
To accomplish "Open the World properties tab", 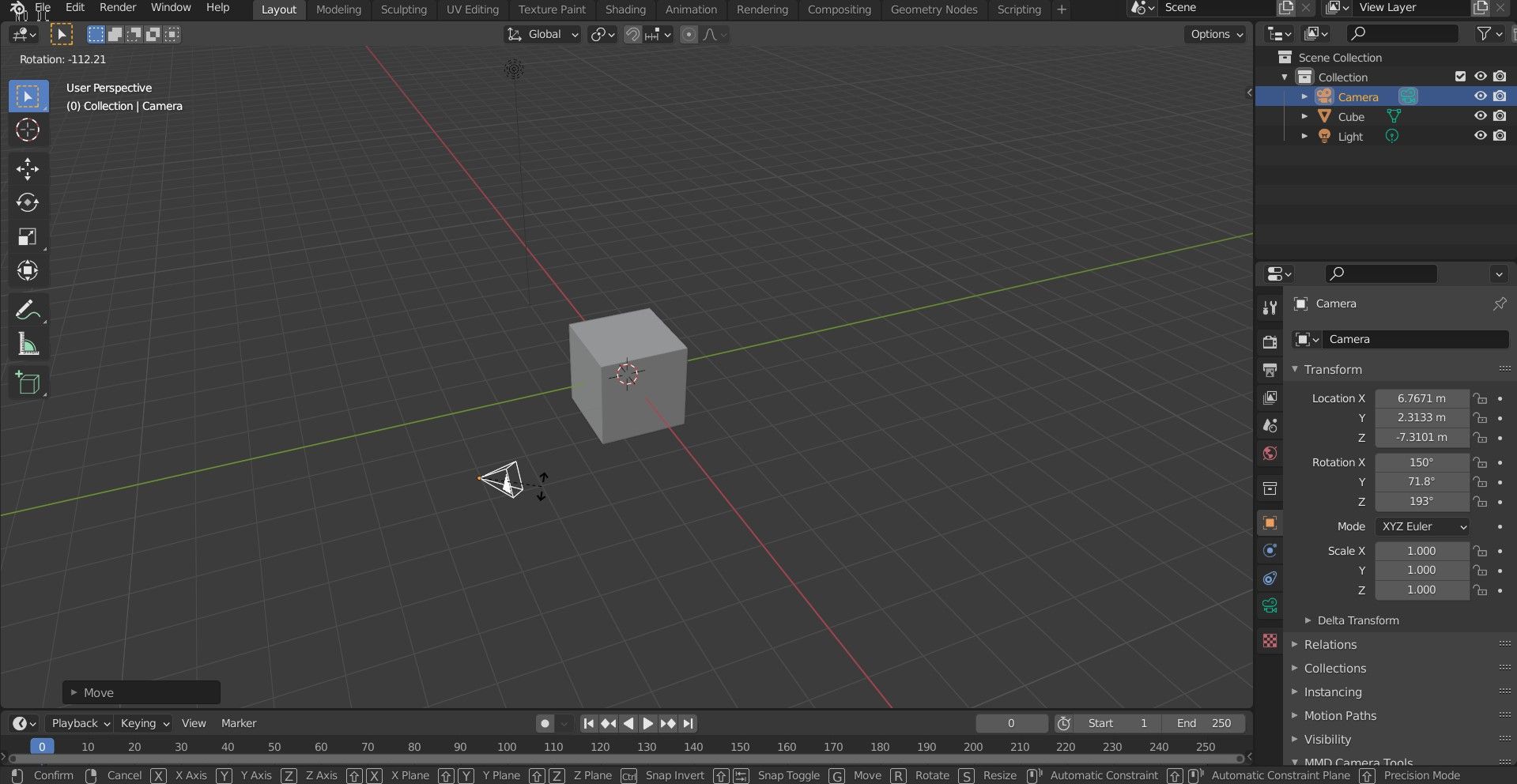I will (1270, 453).
